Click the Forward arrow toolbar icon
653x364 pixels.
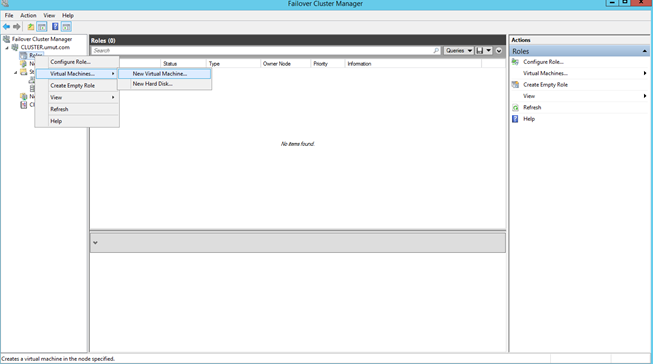(x=16, y=27)
